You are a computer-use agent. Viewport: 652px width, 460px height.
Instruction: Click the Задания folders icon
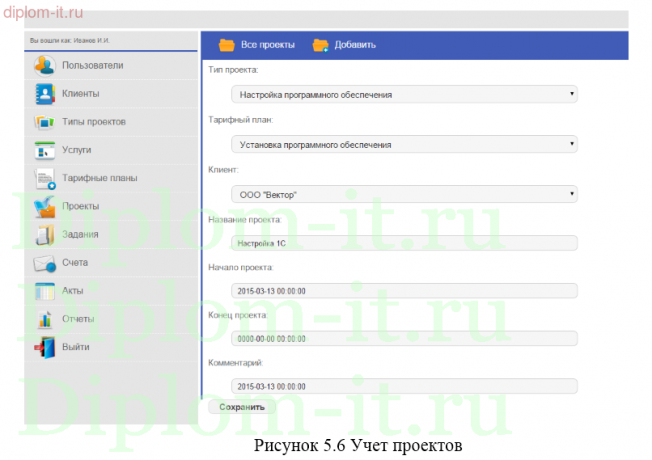[x=45, y=235]
